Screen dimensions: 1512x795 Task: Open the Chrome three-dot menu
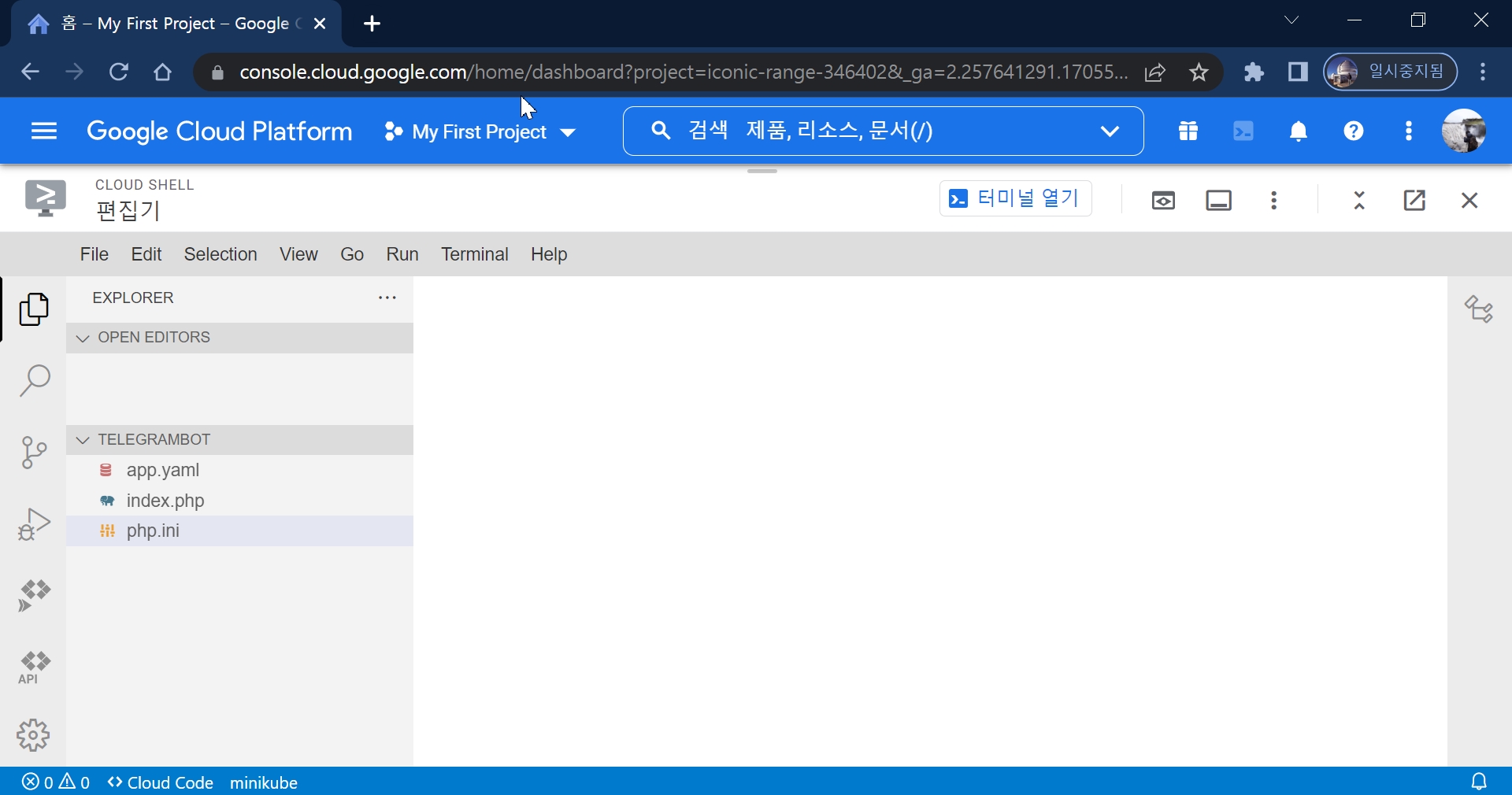point(1483,72)
